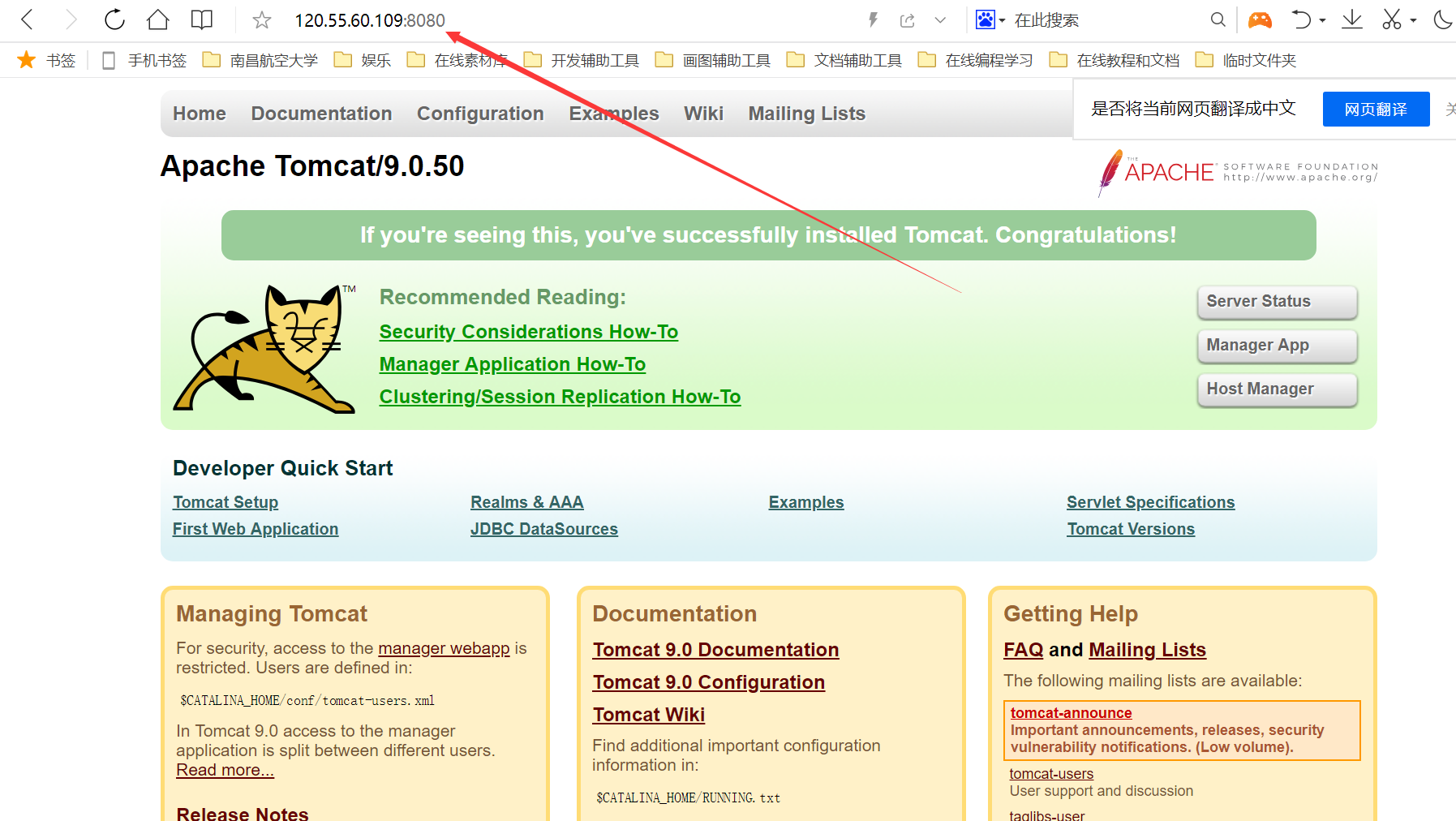Image resolution: width=1456 pixels, height=821 pixels.
Task: Open Clustering/Session Replication How-To link
Action: [560, 397]
